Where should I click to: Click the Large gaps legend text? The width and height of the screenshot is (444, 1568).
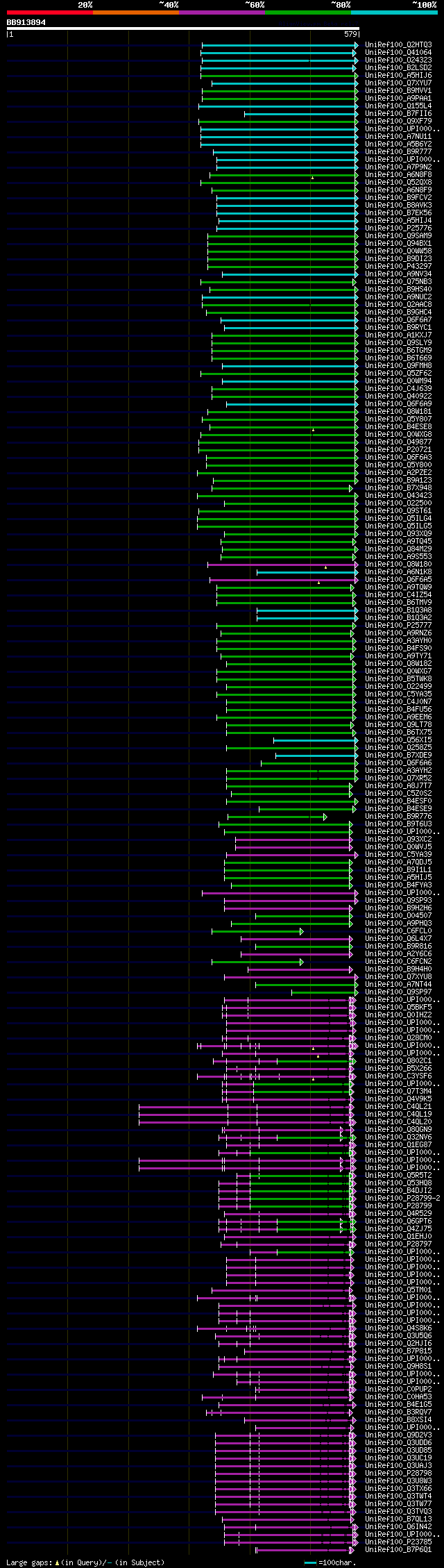coord(85,1562)
